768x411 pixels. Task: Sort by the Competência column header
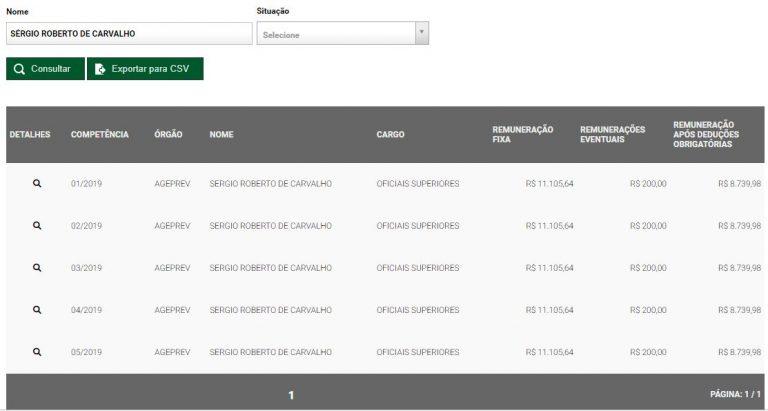click(x=99, y=135)
